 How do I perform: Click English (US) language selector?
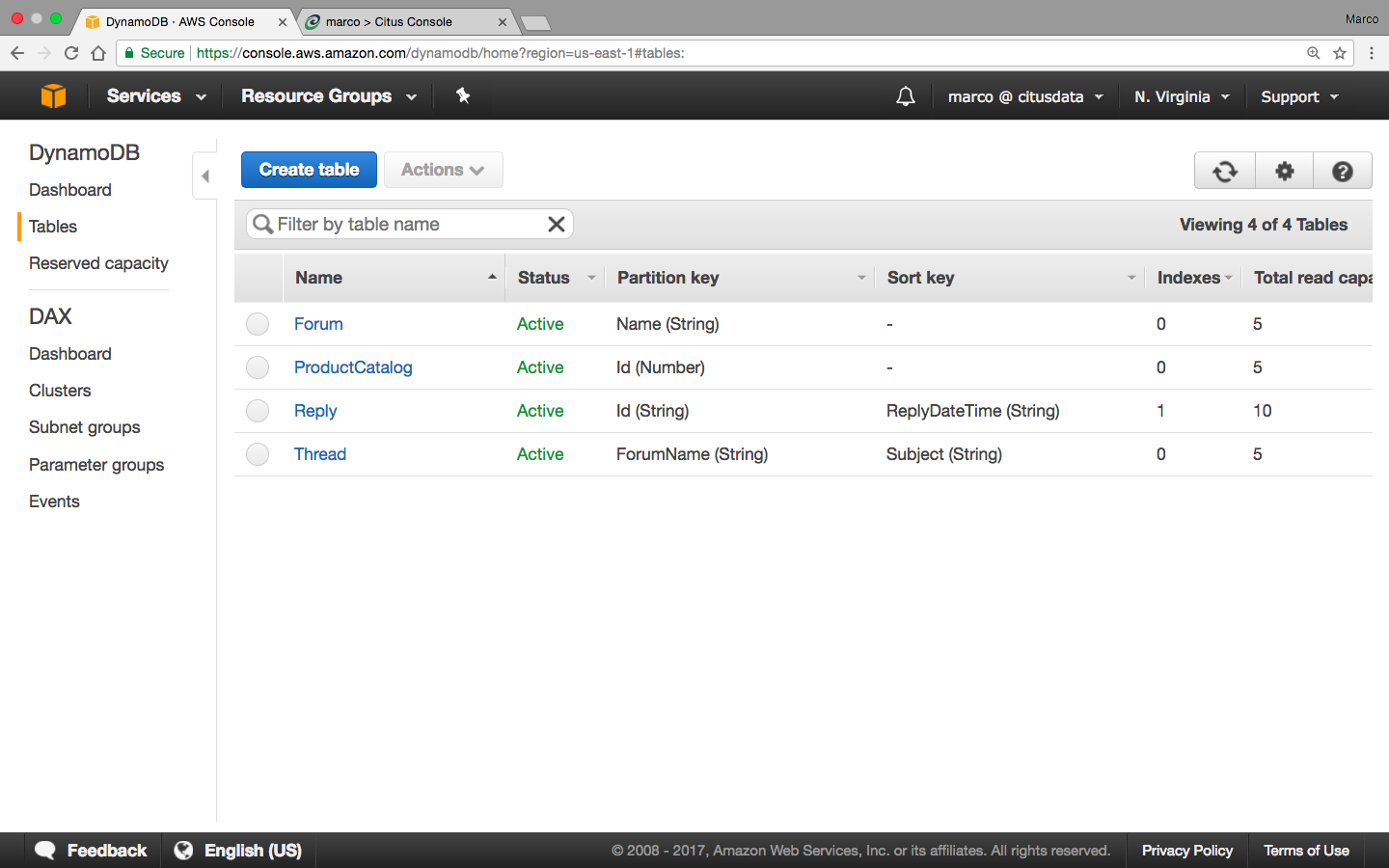238,851
